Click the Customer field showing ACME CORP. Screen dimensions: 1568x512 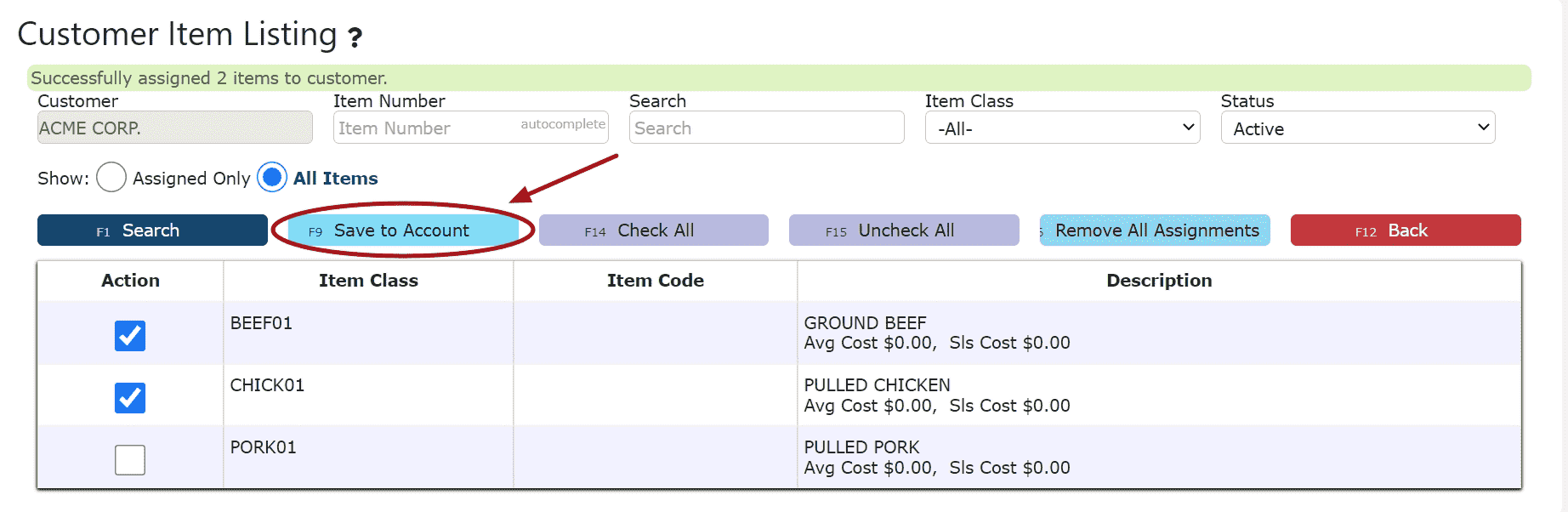[175, 128]
